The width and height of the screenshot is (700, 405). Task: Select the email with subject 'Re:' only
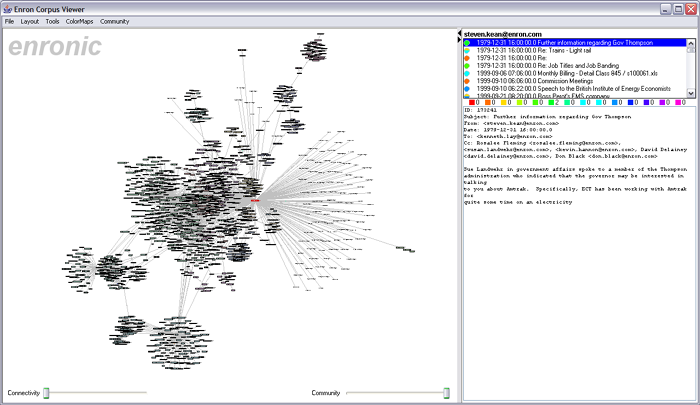(575, 58)
